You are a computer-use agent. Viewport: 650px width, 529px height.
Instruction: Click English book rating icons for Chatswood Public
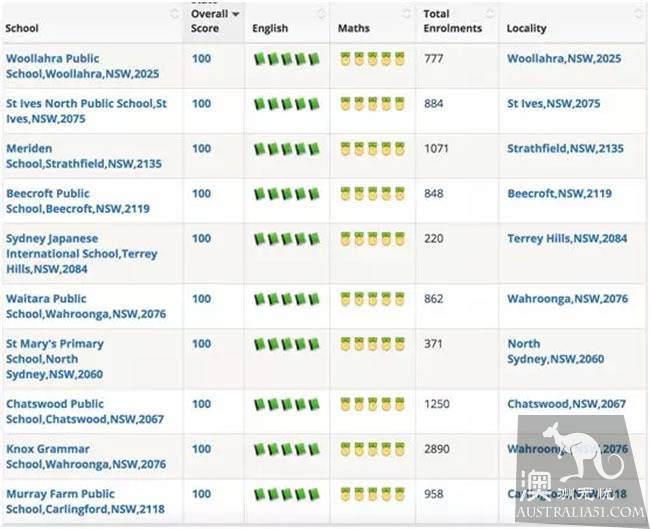tap(287, 404)
